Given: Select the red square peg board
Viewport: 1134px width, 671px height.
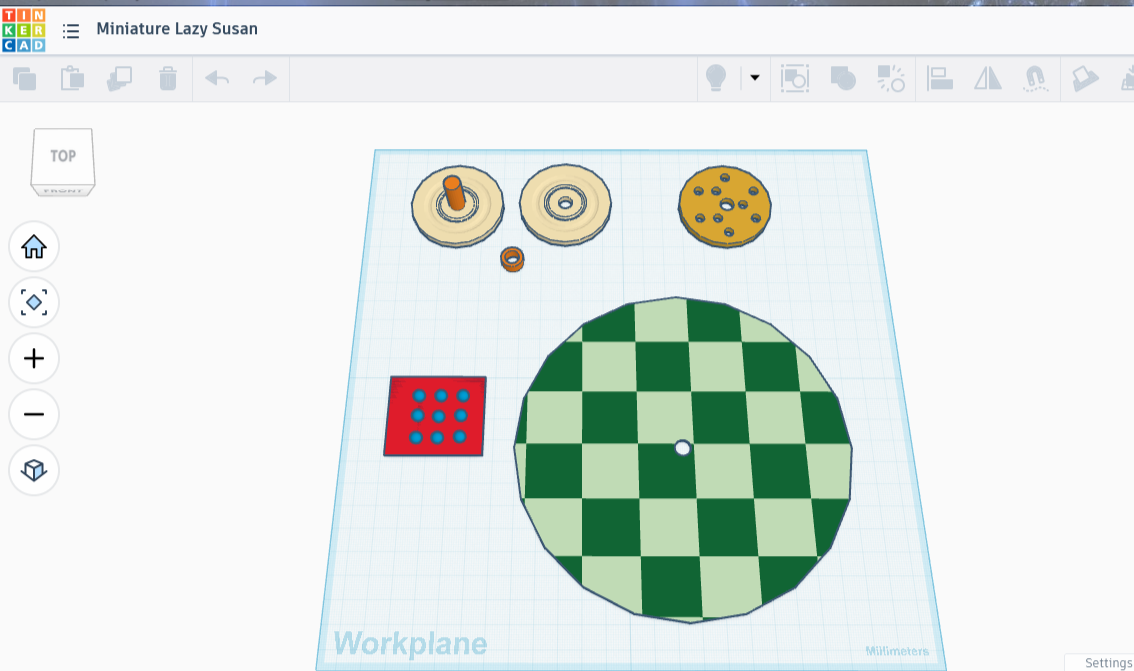Looking at the screenshot, I should point(435,416).
